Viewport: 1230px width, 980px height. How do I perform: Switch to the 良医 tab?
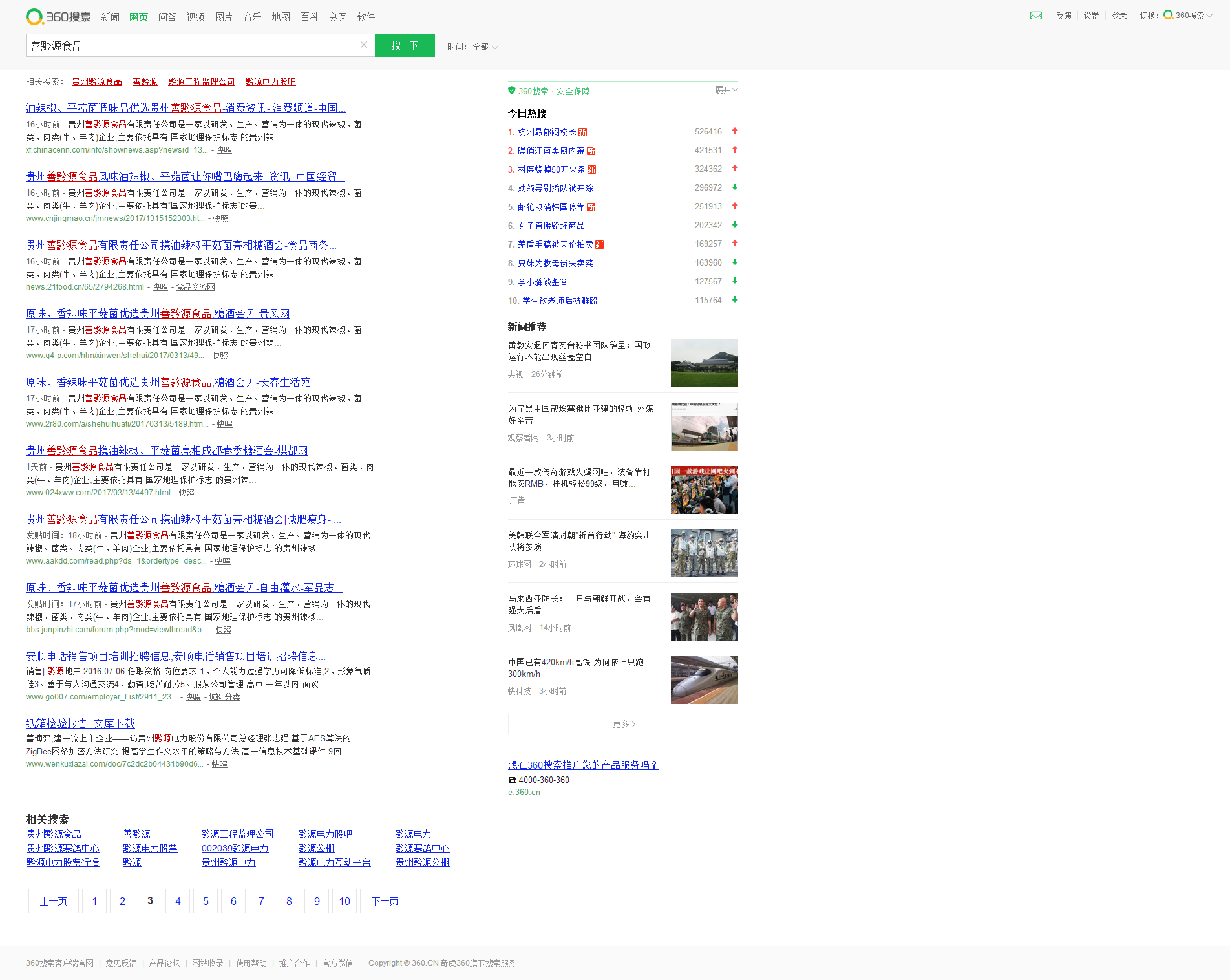click(337, 17)
